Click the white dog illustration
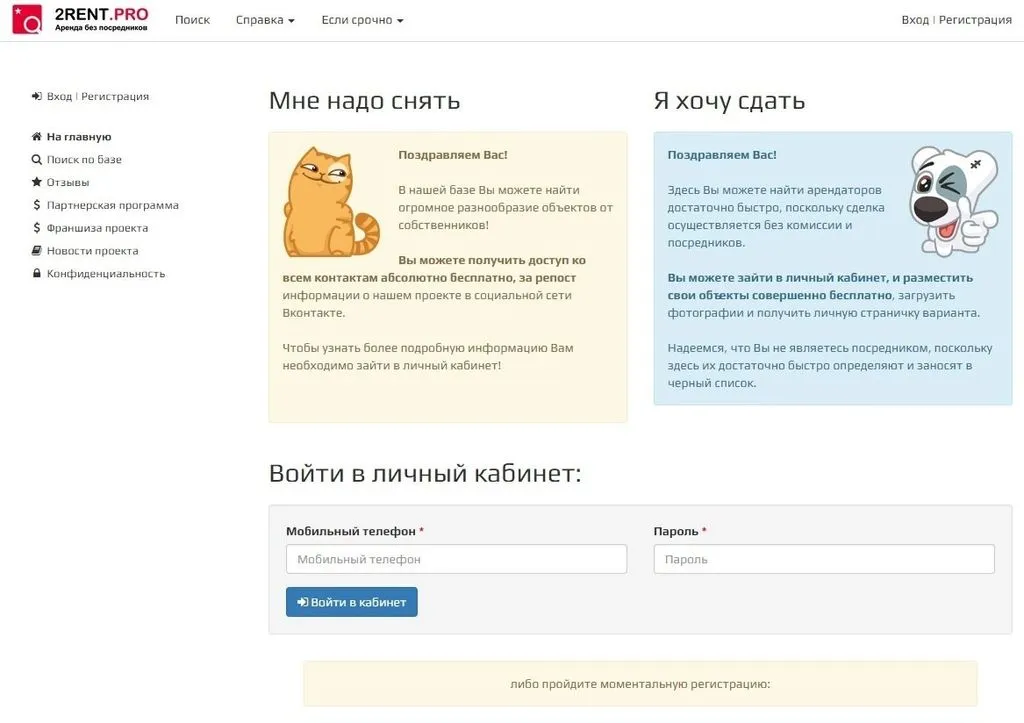The height and width of the screenshot is (723, 1024). tap(951, 201)
